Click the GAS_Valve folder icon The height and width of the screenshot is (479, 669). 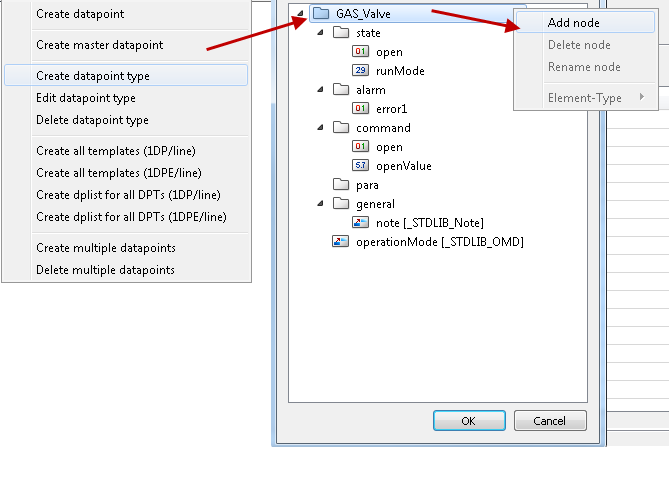(320, 14)
